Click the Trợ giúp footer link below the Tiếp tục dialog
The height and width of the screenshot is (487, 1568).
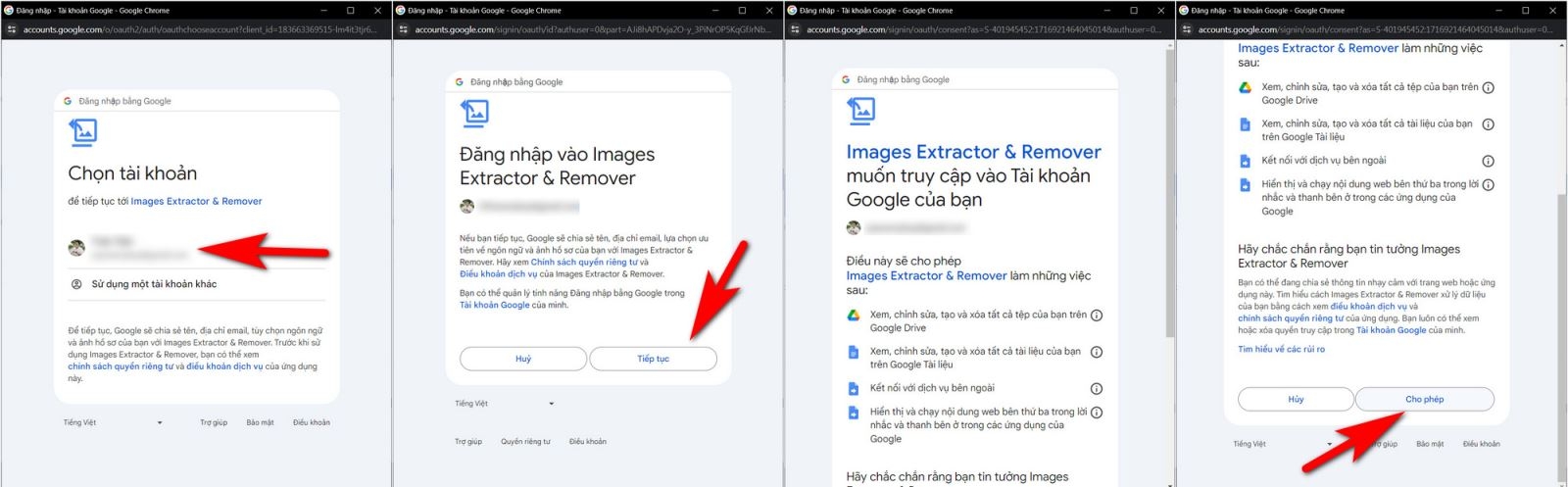pyautogui.click(x=468, y=442)
